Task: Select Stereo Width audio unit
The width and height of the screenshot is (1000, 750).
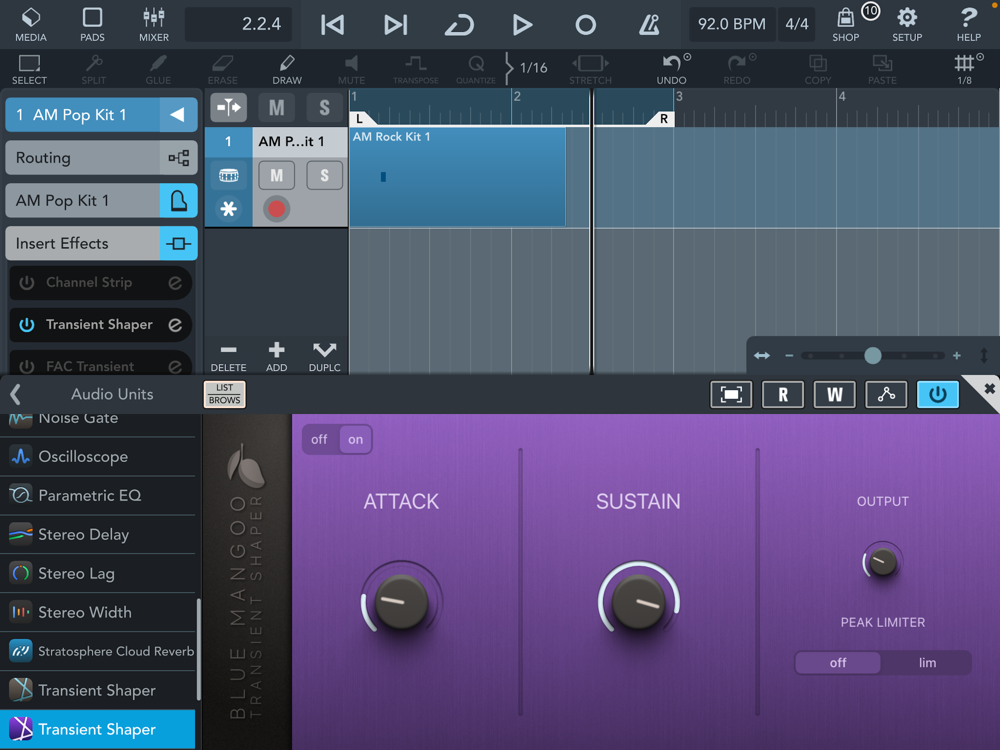Action: tap(98, 612)
